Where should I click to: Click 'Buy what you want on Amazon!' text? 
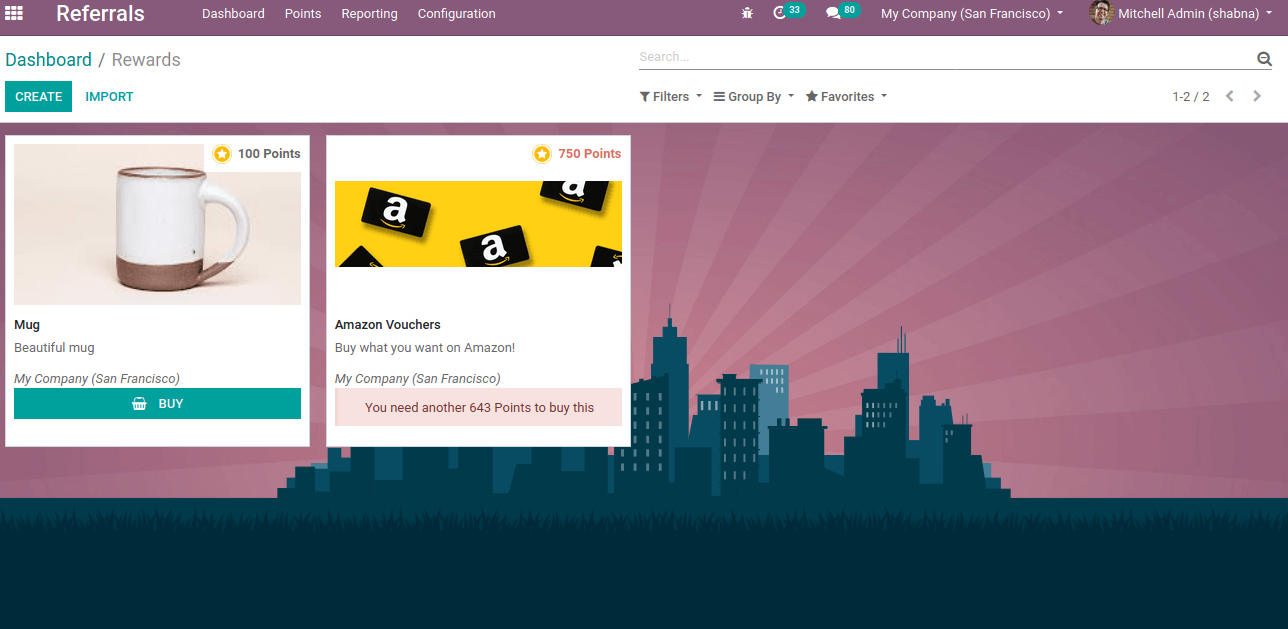pyautogui.click(x=425, y=347)
